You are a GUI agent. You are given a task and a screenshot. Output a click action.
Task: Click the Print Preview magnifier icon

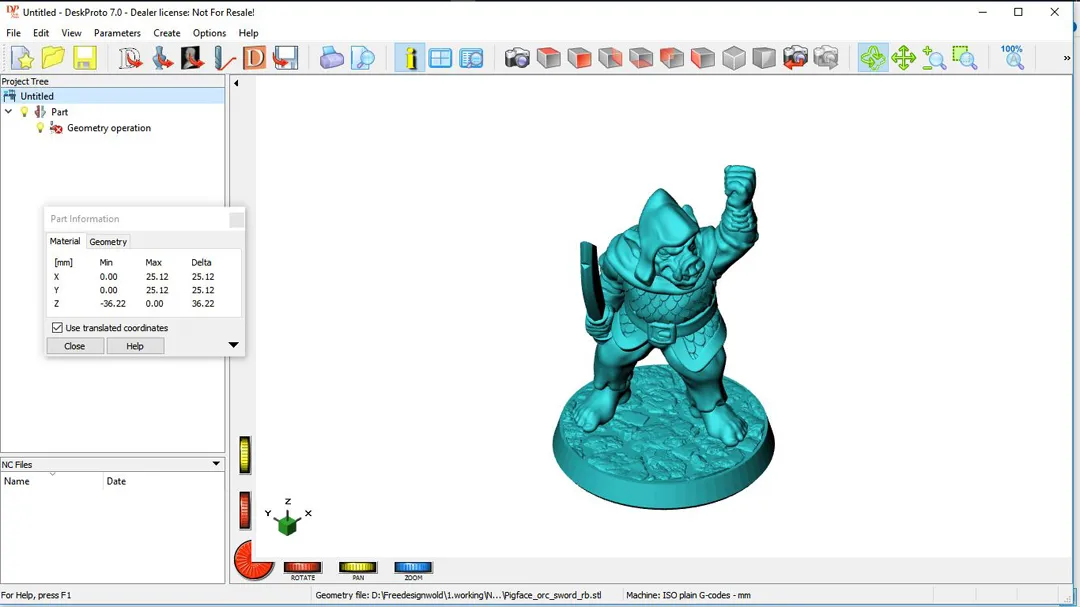[x=362, y=59]
